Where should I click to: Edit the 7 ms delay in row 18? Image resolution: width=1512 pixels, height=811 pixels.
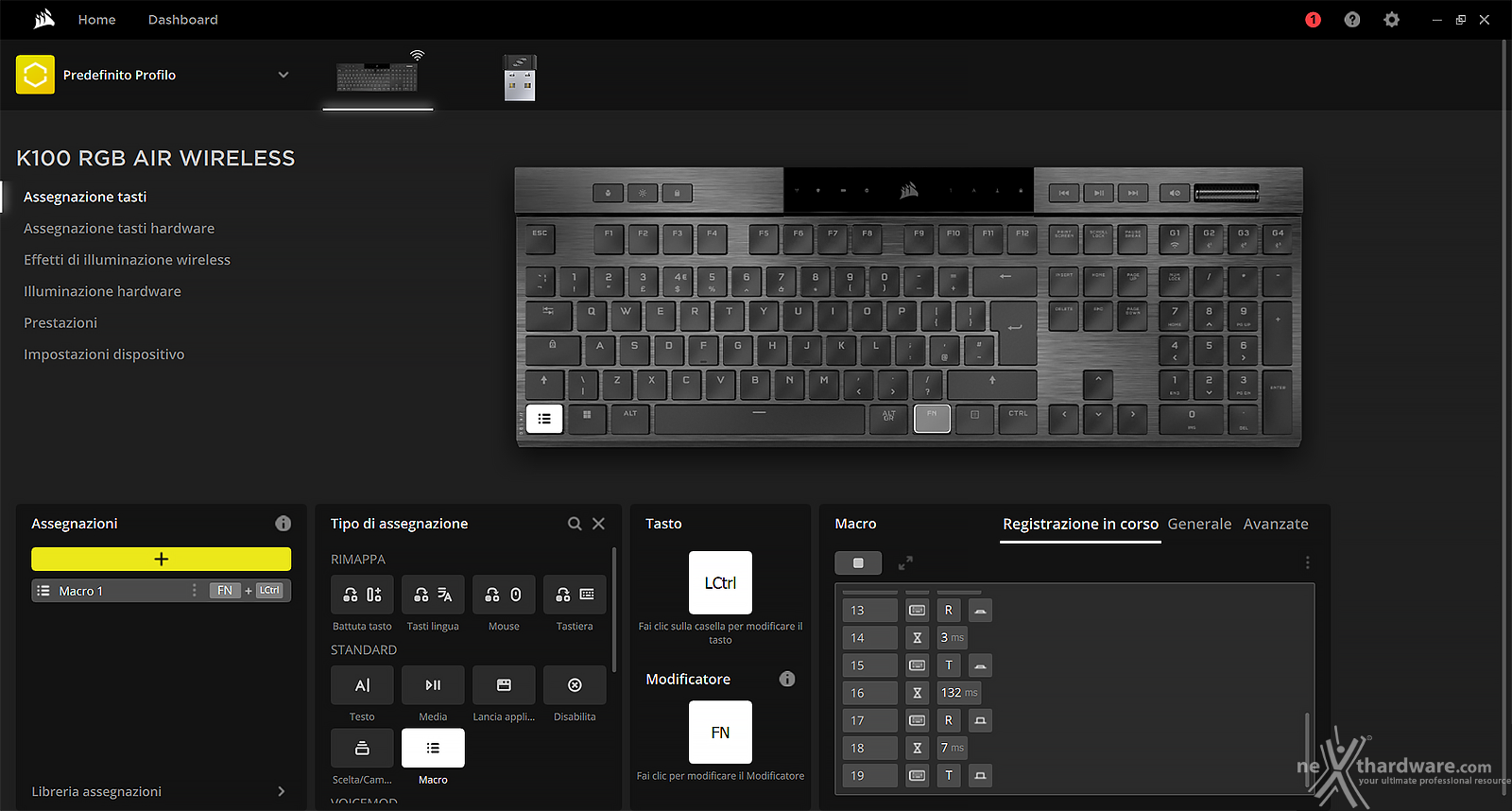coord(952,748)
